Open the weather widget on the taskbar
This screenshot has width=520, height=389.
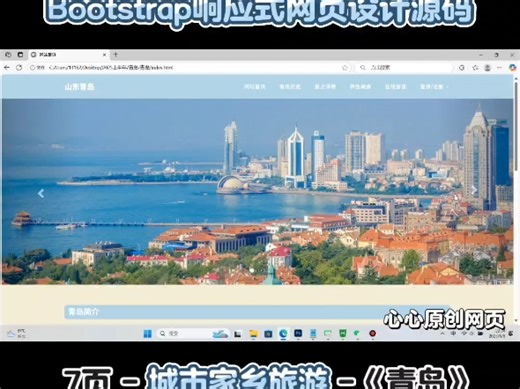tap(16, 333)
